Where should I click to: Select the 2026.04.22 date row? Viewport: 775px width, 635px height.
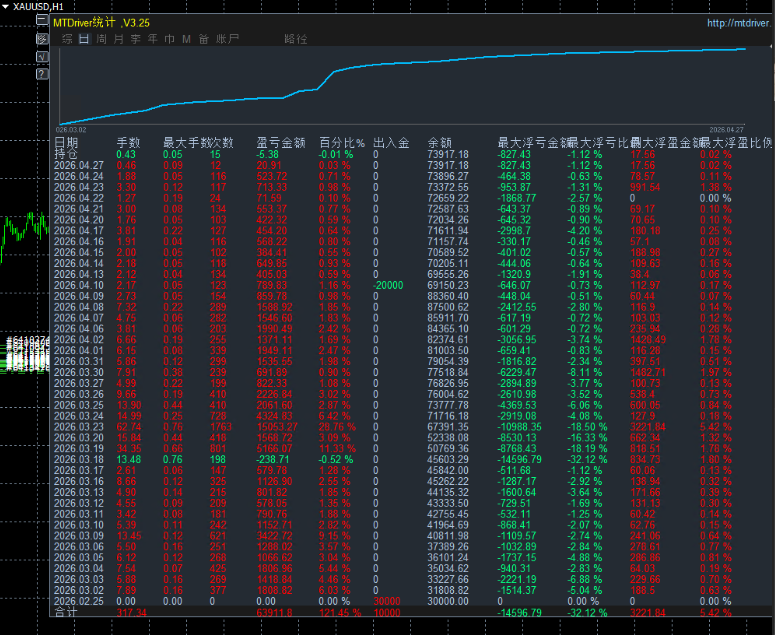click(79, 198)
